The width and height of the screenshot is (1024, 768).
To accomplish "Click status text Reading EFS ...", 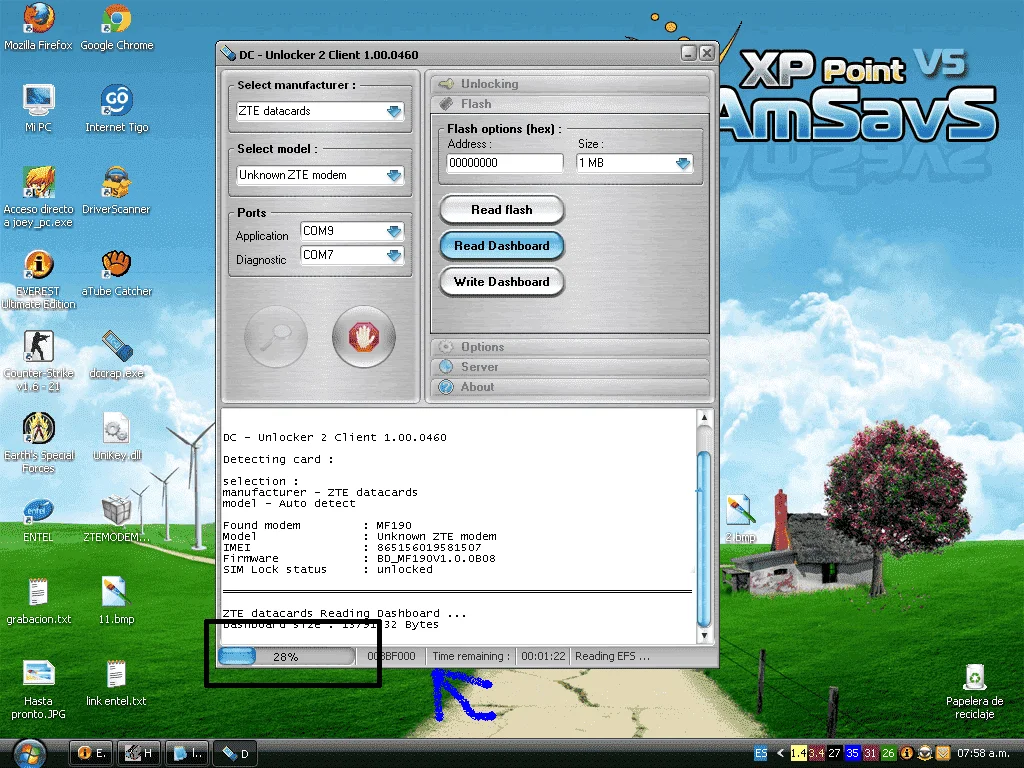I will [612, 656].
